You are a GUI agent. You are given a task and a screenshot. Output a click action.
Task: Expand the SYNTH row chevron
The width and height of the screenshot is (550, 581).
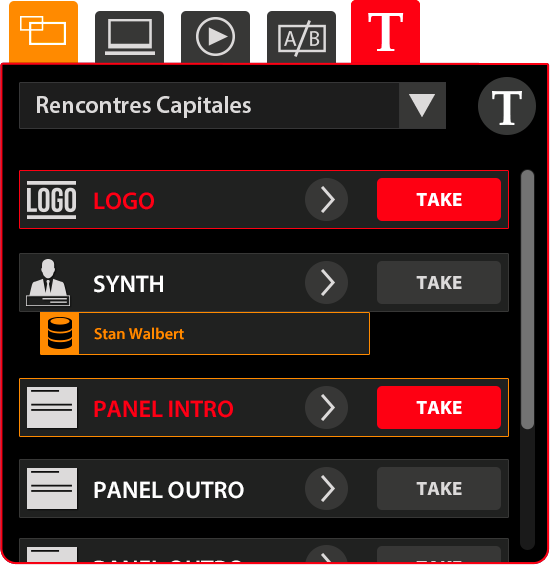[326, 283]
